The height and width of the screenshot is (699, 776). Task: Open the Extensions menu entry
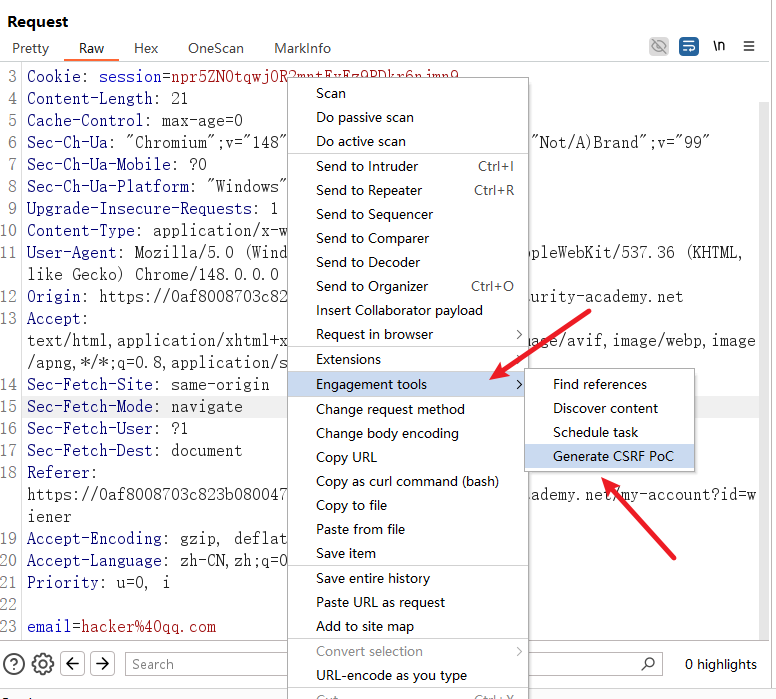[x=408, y=359]
